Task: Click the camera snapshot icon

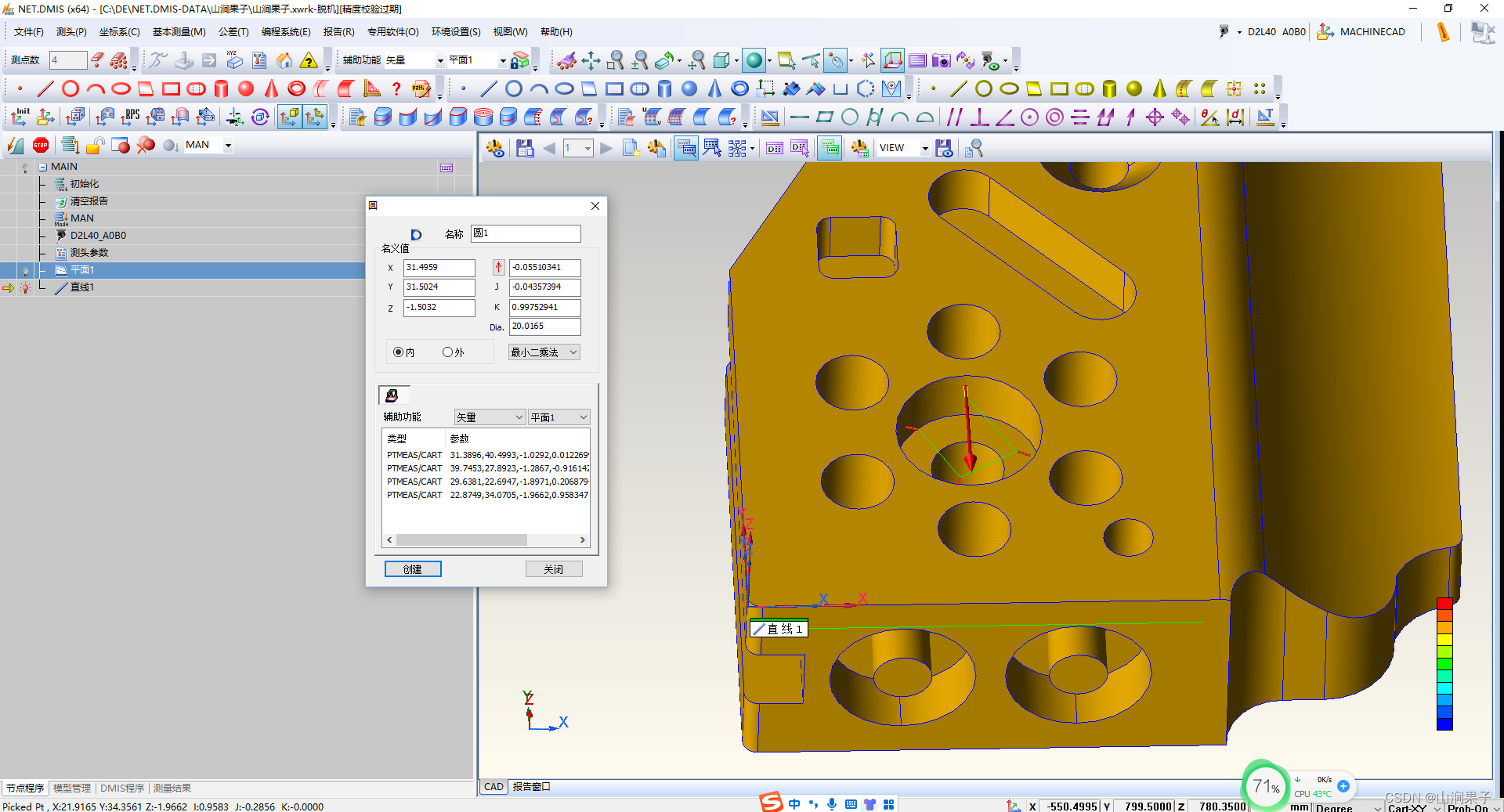Action: pyautogui.click(x=942, y=60)
